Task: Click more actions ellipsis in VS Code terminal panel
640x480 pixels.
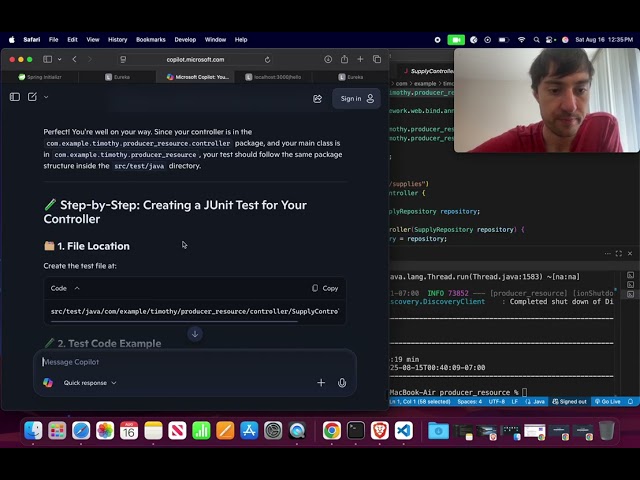Action: (x=607, y=253)
